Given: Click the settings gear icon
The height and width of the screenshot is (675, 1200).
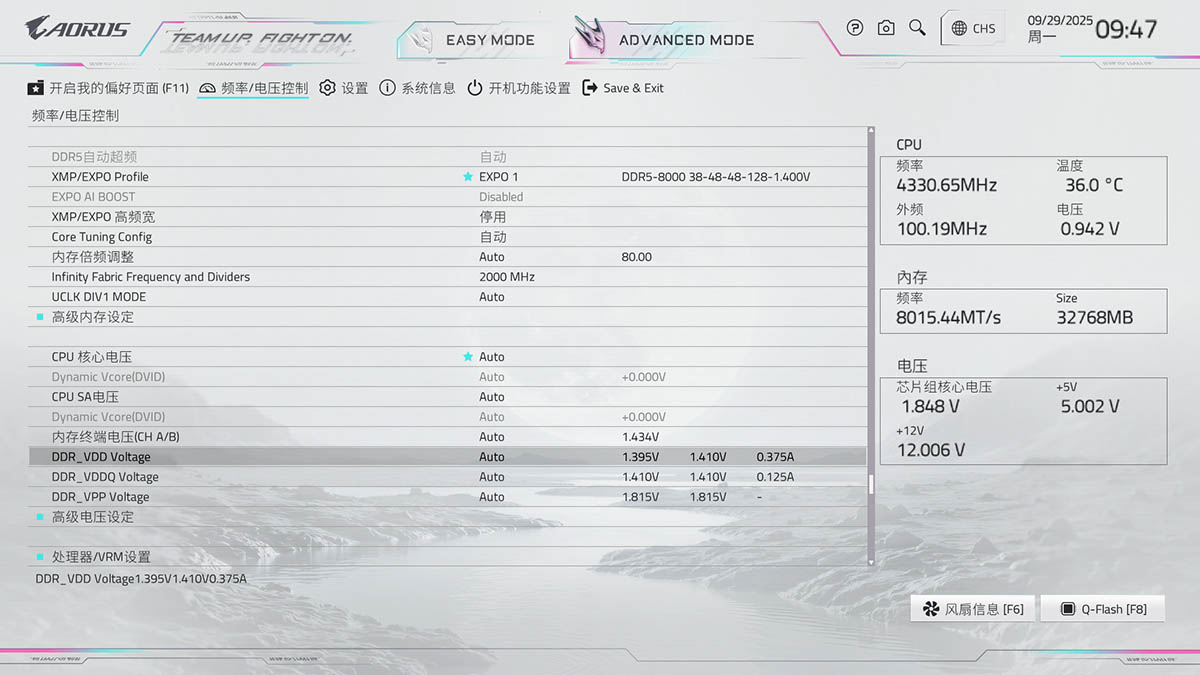Looking at the screenshot, I should [x=327, y=88].
